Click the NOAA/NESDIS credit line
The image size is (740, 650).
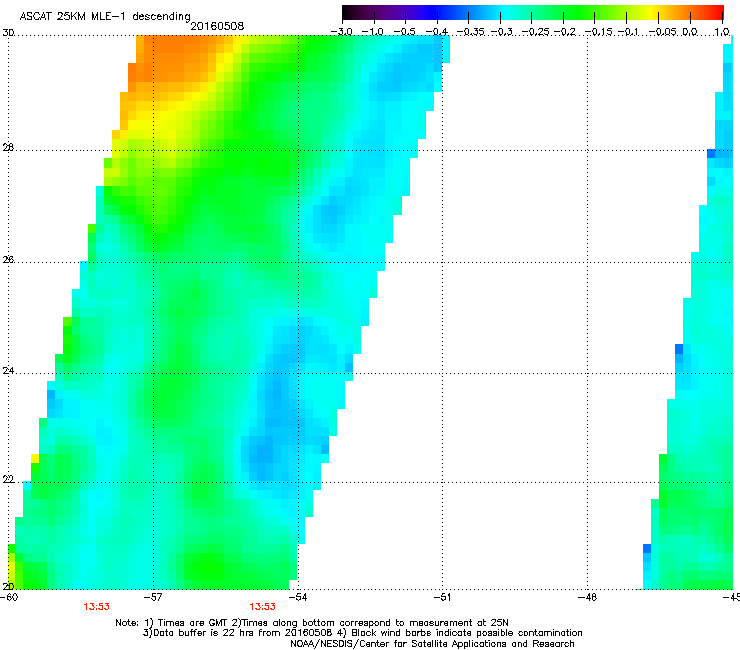[x=432, y=644]
